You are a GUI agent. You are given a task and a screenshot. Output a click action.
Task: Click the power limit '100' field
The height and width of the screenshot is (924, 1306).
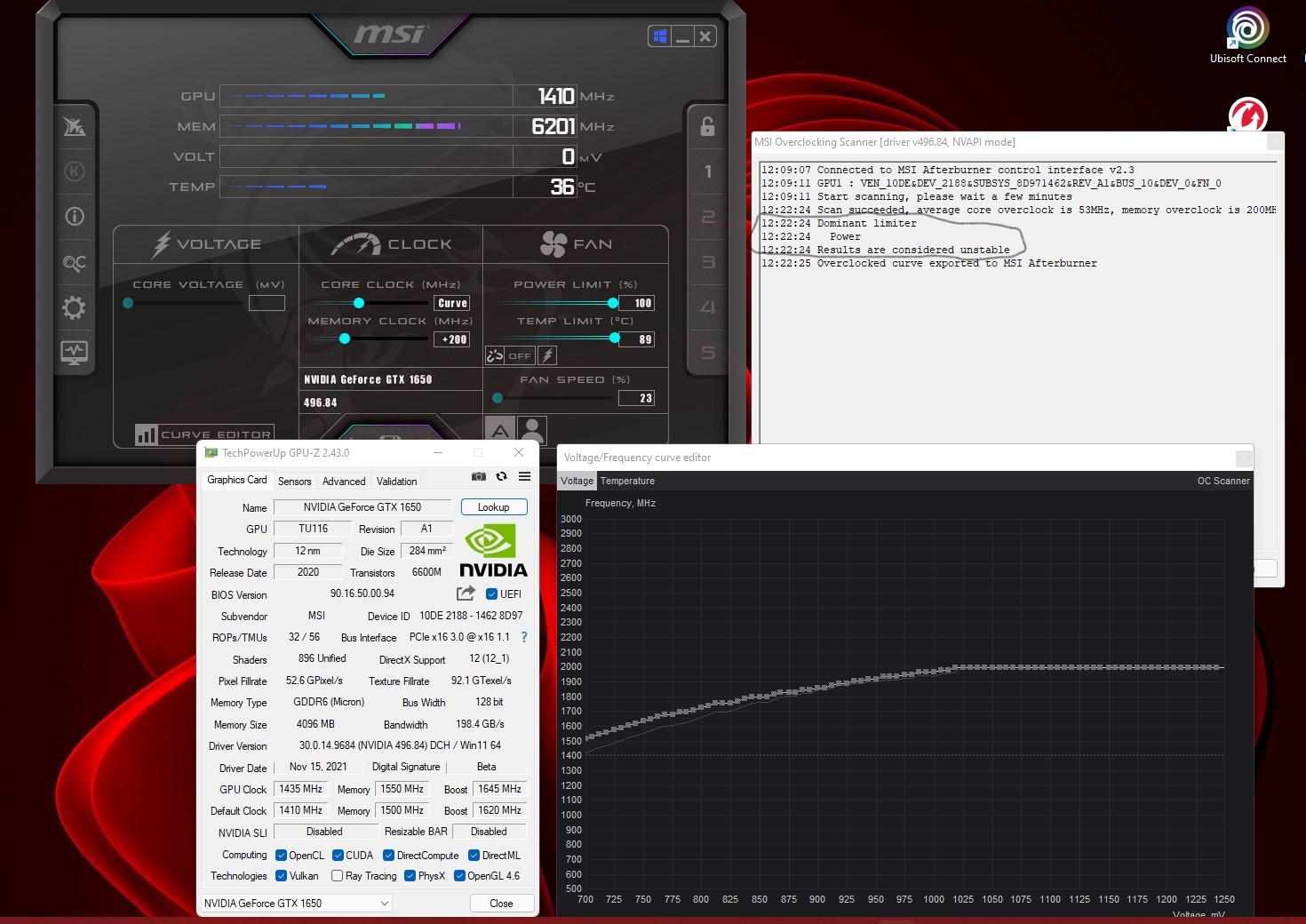point(637,303)
